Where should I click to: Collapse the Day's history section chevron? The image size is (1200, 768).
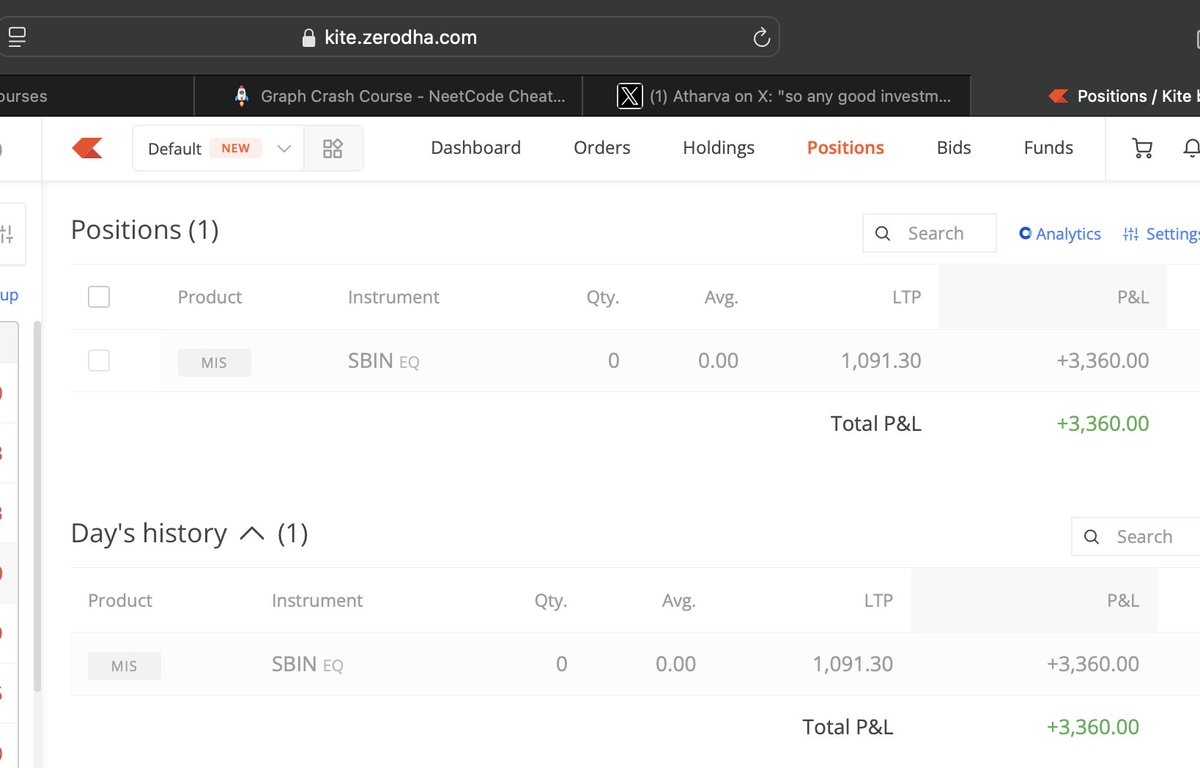(252, 534)
